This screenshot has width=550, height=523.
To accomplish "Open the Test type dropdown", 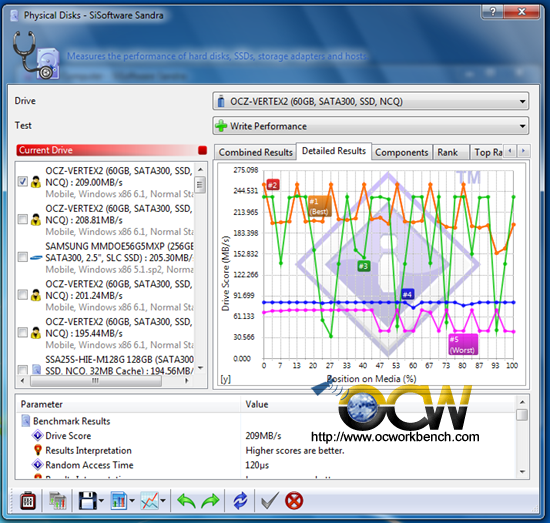I will point(370,126).
